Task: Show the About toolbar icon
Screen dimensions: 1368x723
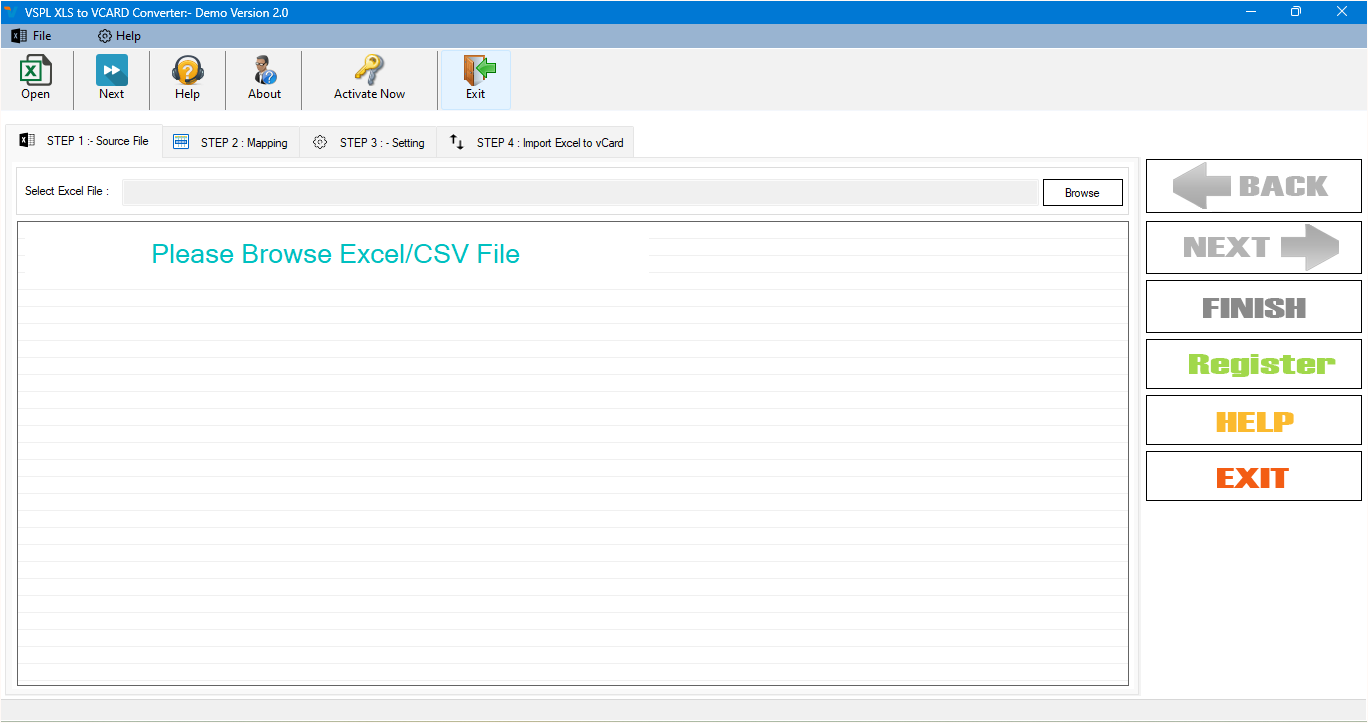Action: pyautogui.click(x=264, y=78)
